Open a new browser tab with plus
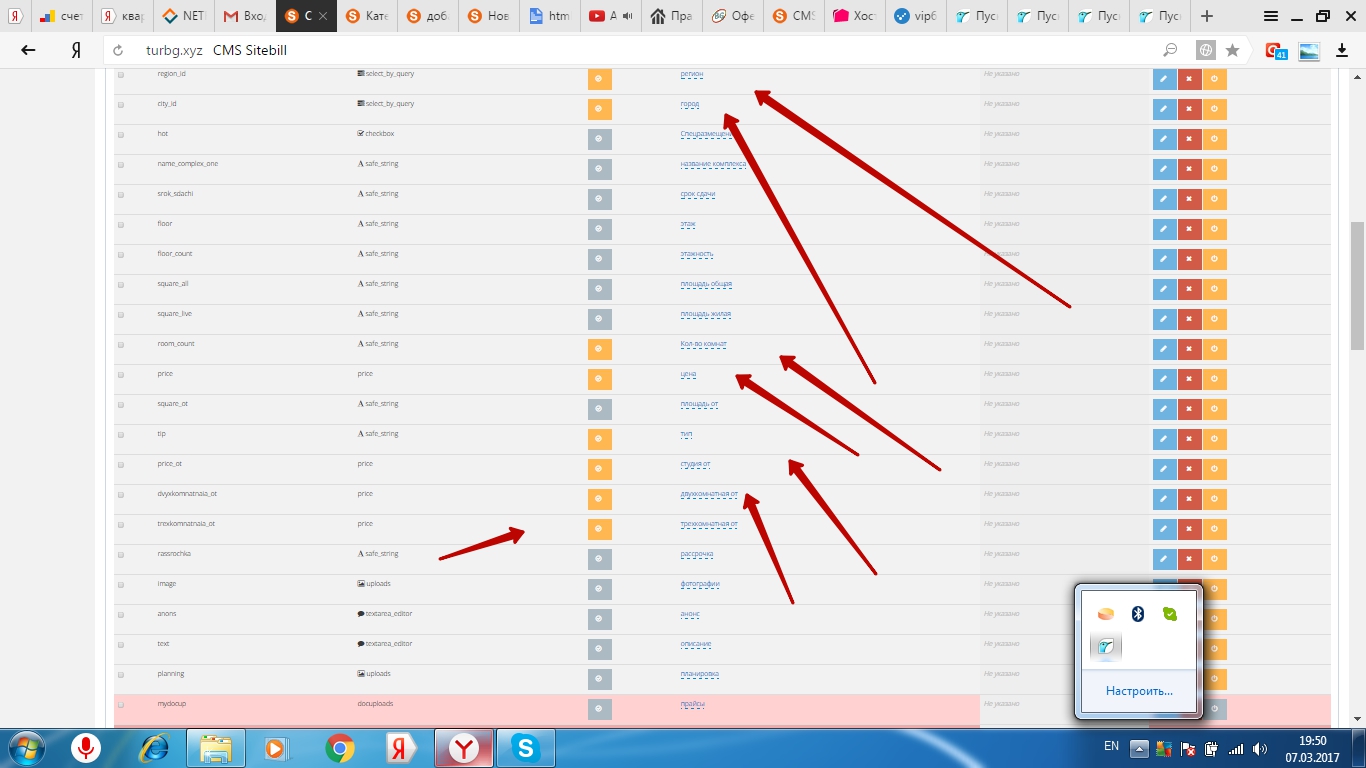The height and width of the screenshot is (768, 1366). (x=1207, y=16)
